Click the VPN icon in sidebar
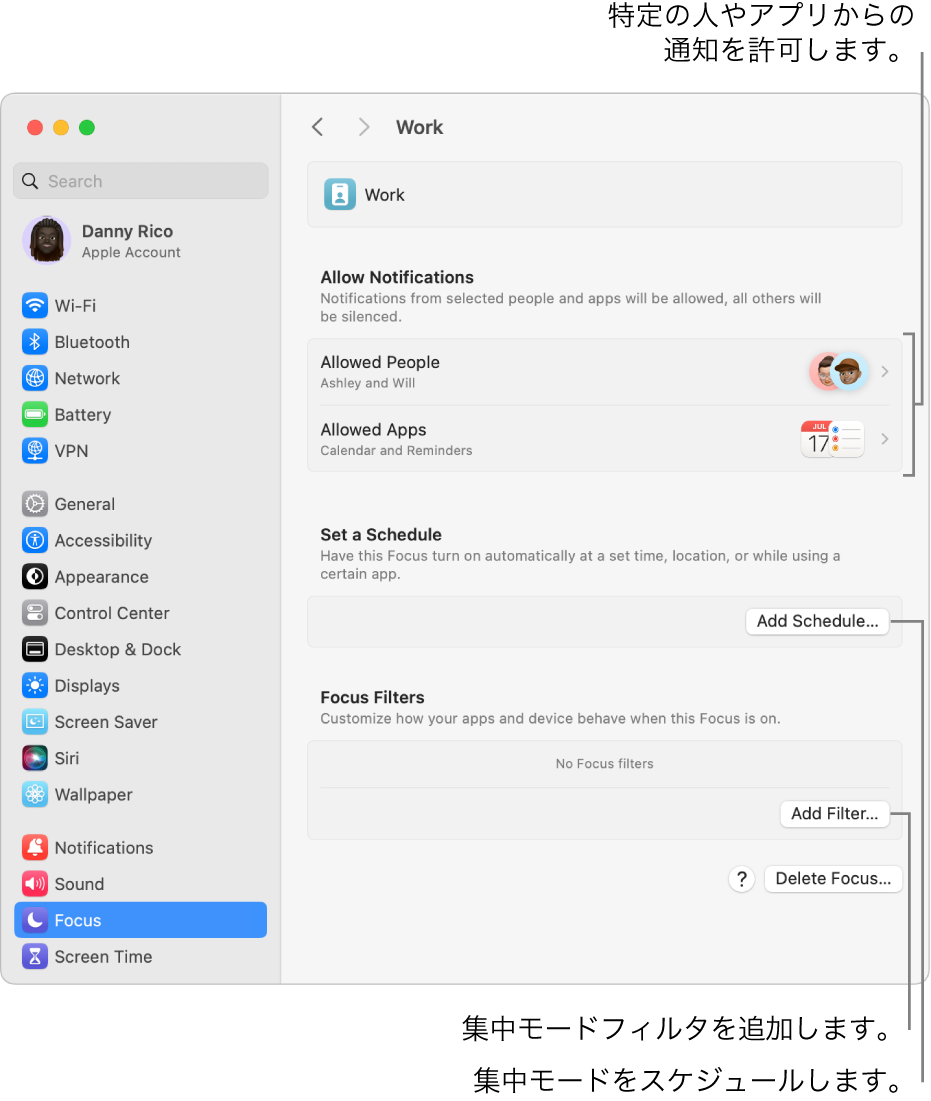 click(x=34, y=451)
